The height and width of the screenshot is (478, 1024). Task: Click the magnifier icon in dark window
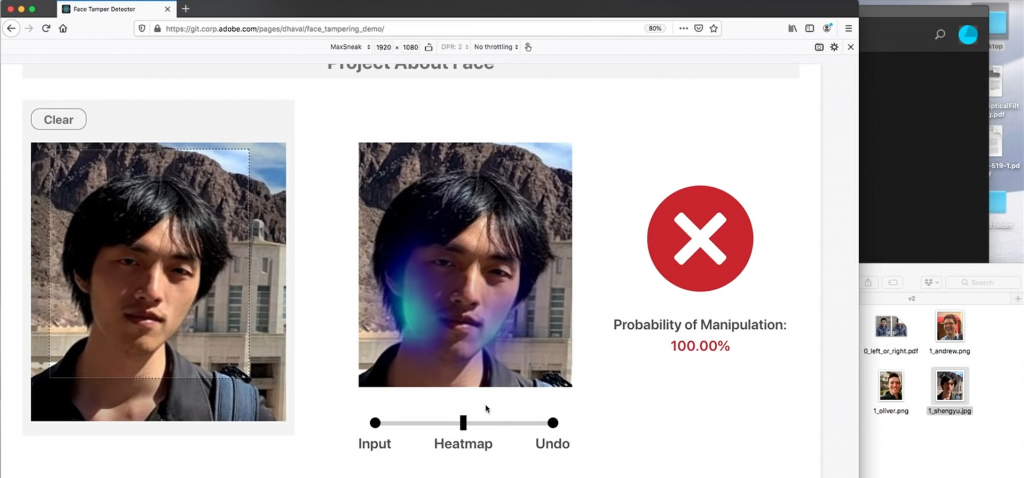[x=940, y=35]
